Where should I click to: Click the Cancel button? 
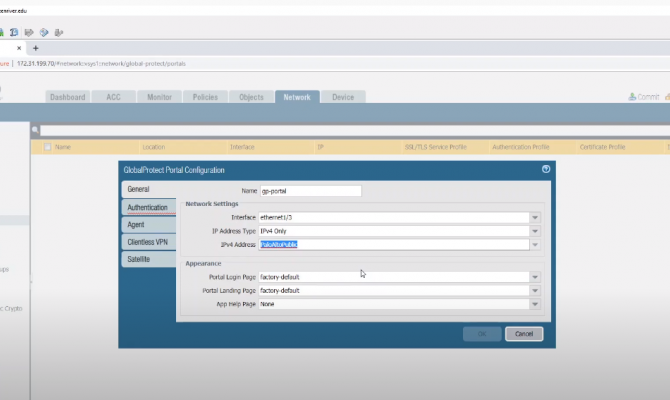tap(524, 334)
